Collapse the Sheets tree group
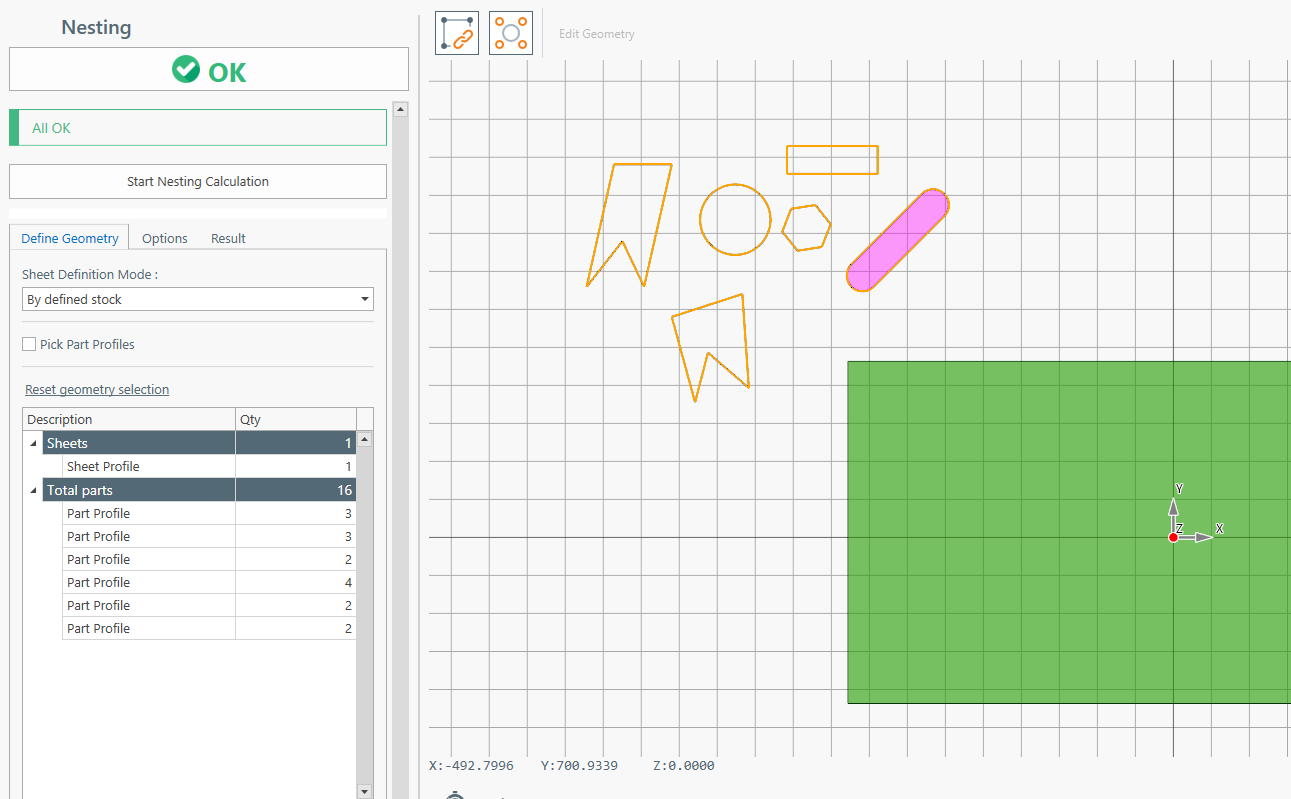Screen dimensions: 1291x799 click(33, 444)
